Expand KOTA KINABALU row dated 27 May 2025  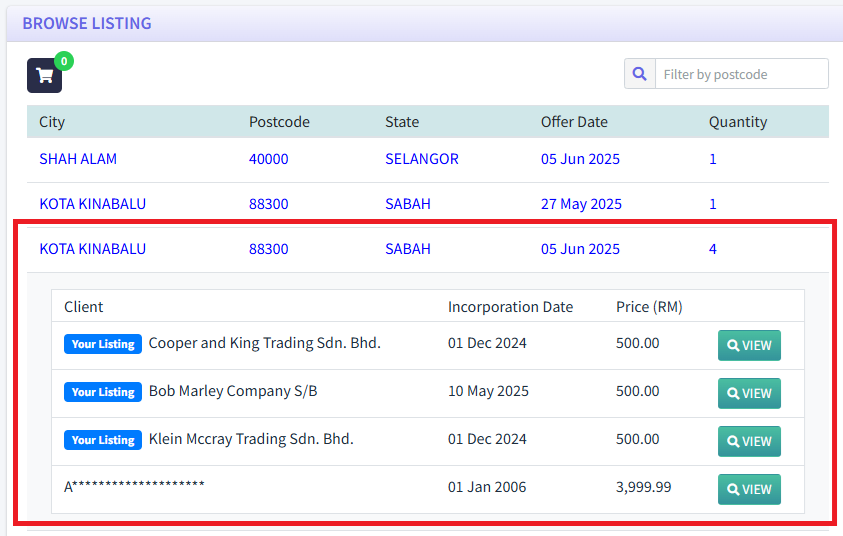92,204
